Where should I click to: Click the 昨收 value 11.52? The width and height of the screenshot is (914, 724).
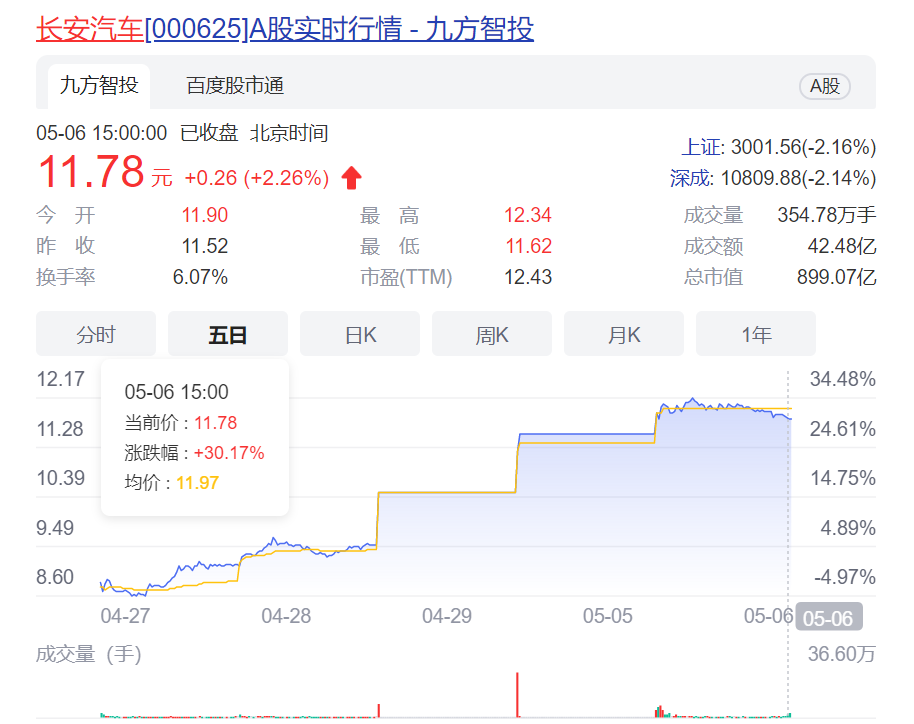[205, 246]
